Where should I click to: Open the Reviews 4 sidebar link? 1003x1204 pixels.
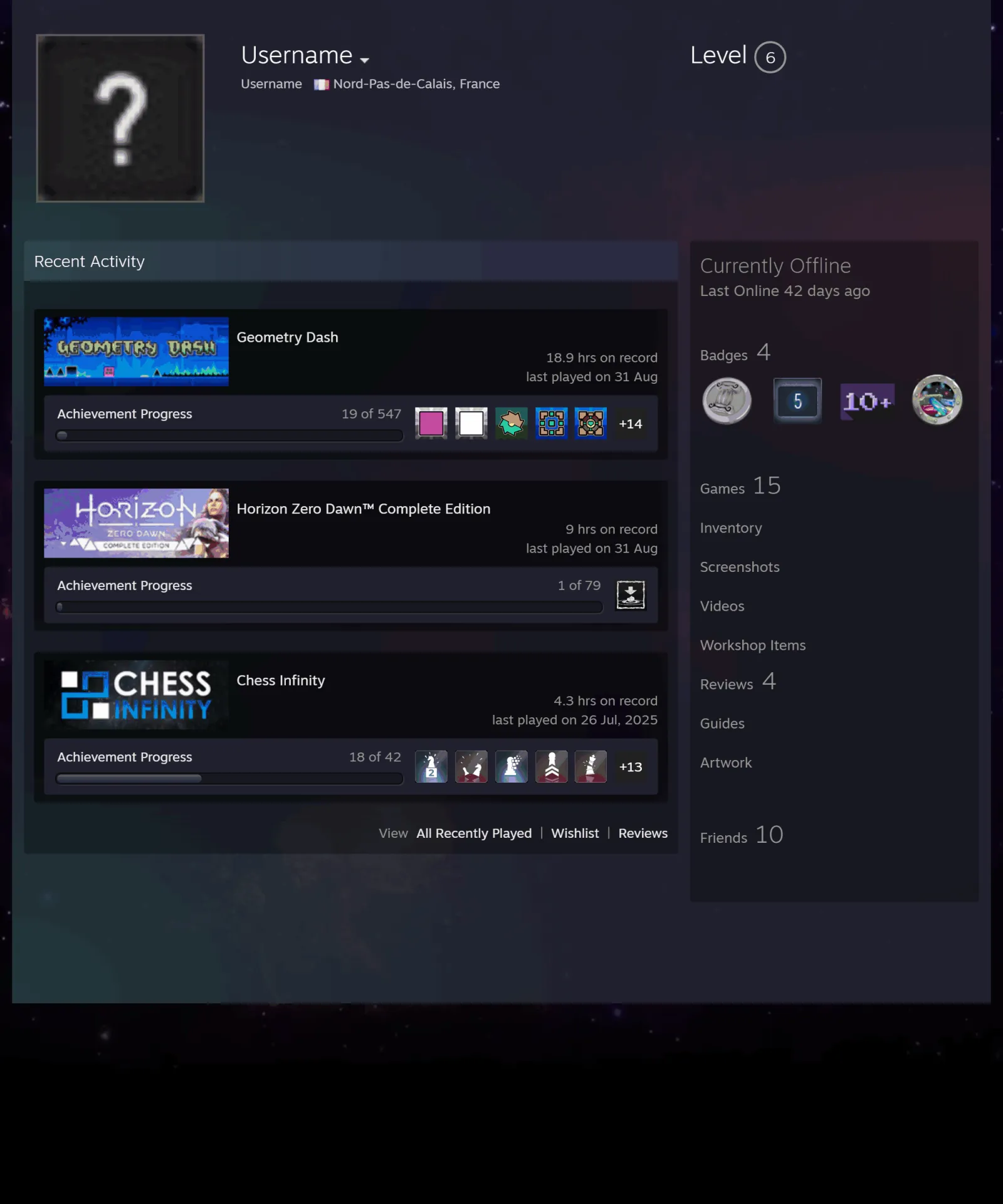pos(738,682)
